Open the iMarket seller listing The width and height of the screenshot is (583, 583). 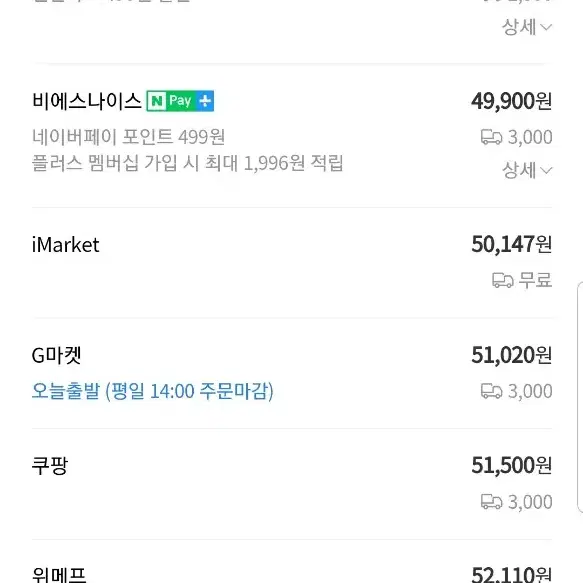click(65, 245)
